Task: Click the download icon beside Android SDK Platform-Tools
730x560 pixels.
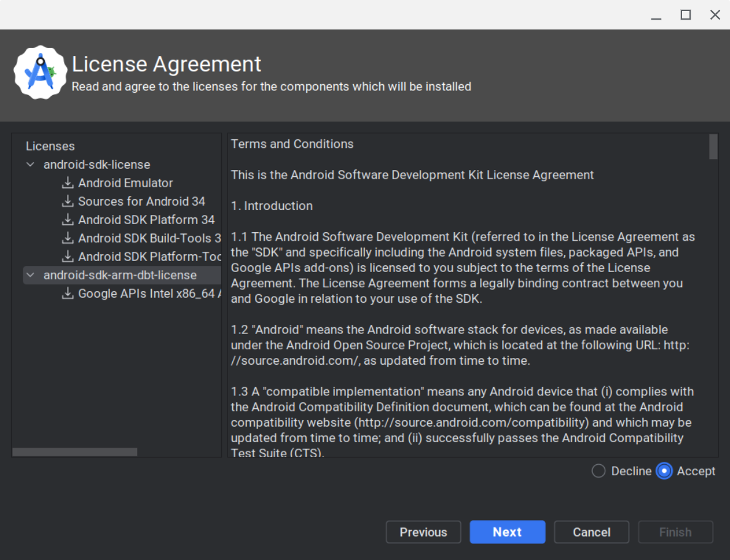Action: (x=68, y=256)
